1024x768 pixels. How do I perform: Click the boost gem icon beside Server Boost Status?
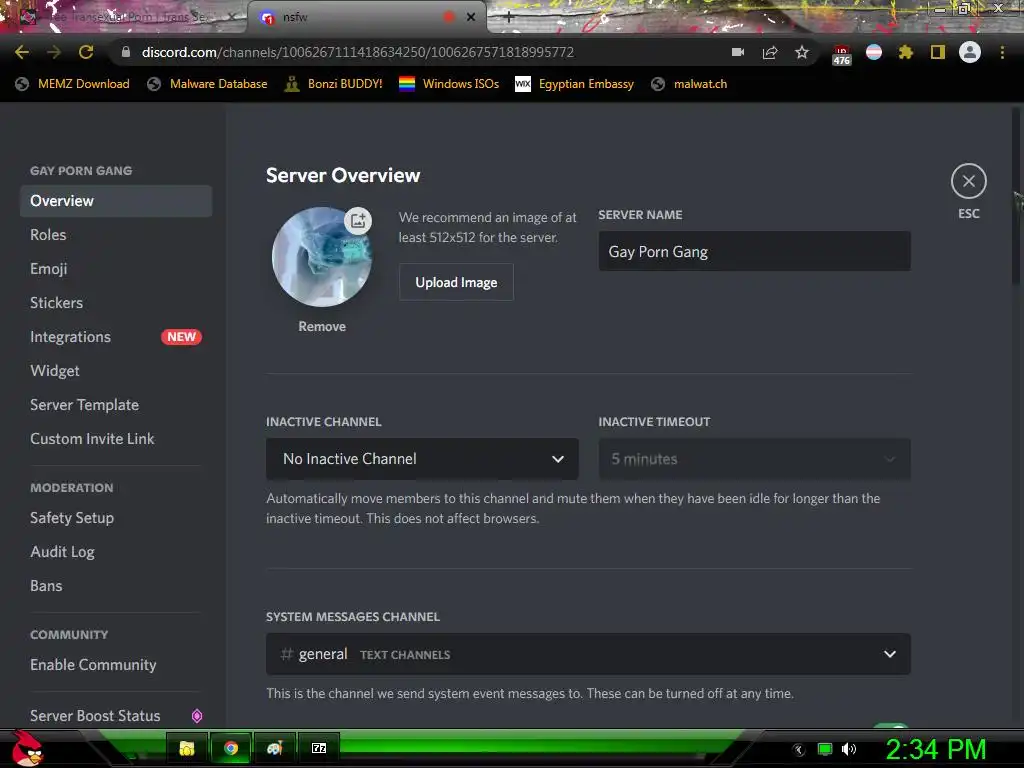click(197, 716)
